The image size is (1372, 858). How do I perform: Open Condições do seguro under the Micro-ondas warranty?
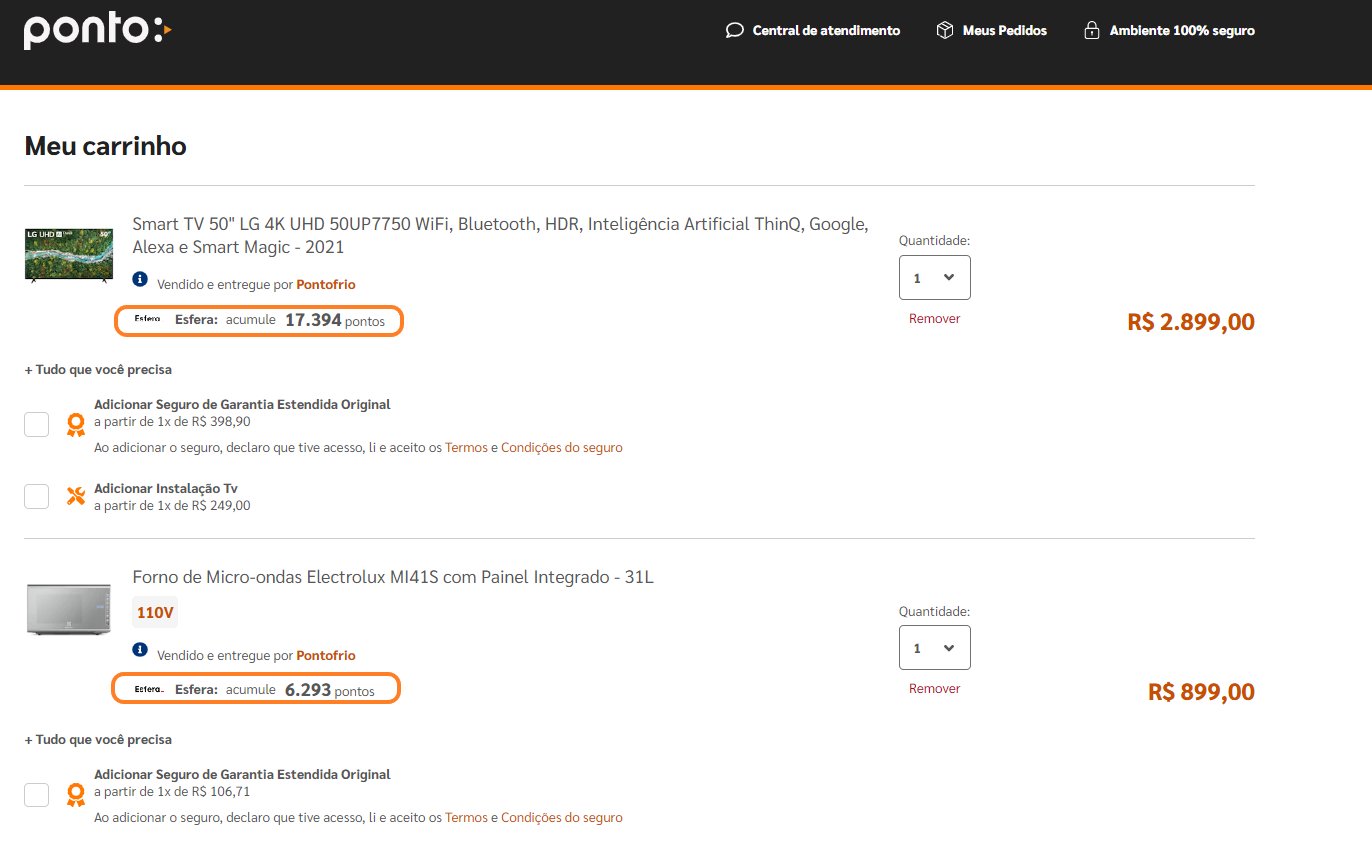tap(562, 818)
